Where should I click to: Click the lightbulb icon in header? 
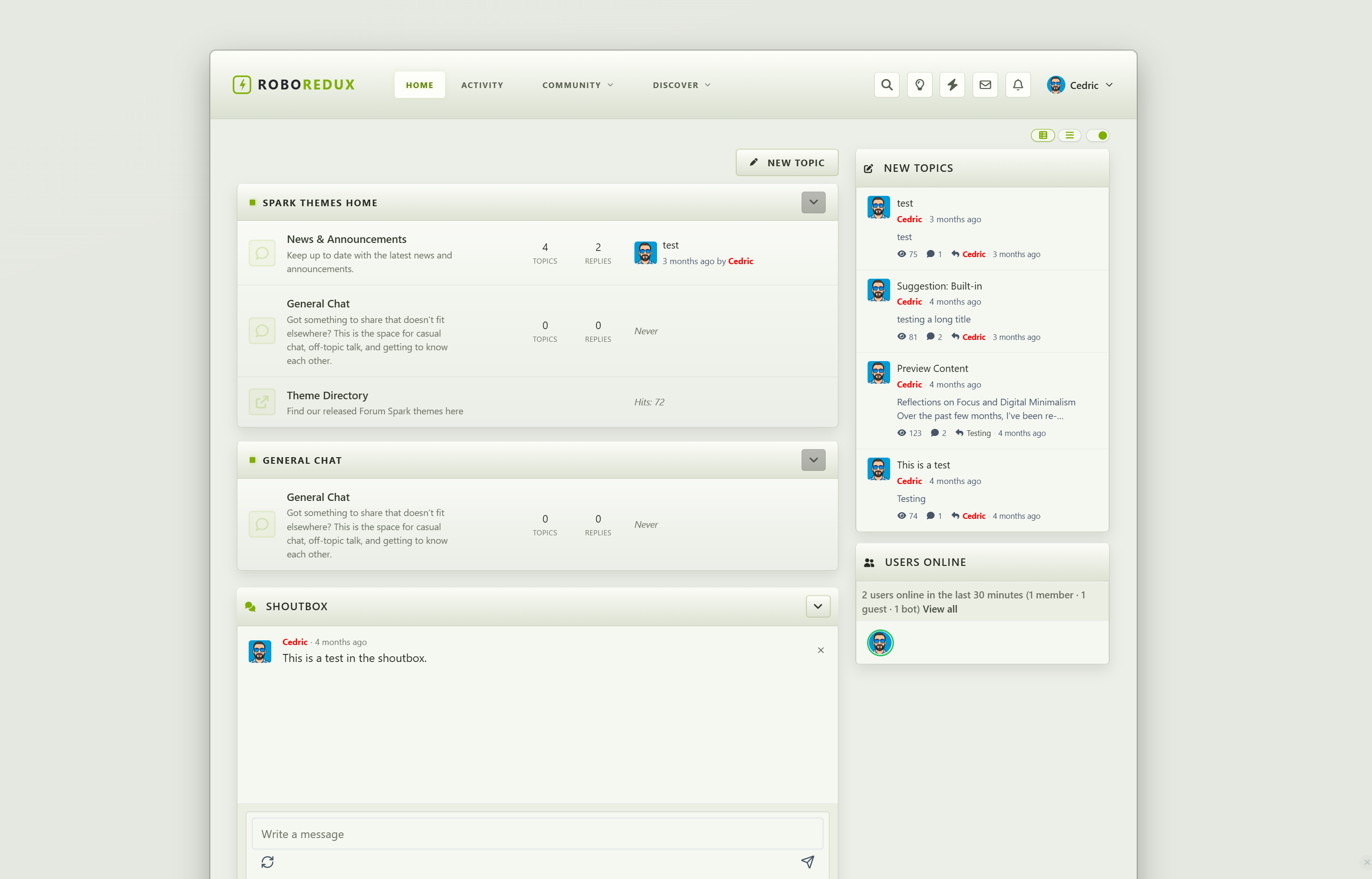(x=919, y=85)
